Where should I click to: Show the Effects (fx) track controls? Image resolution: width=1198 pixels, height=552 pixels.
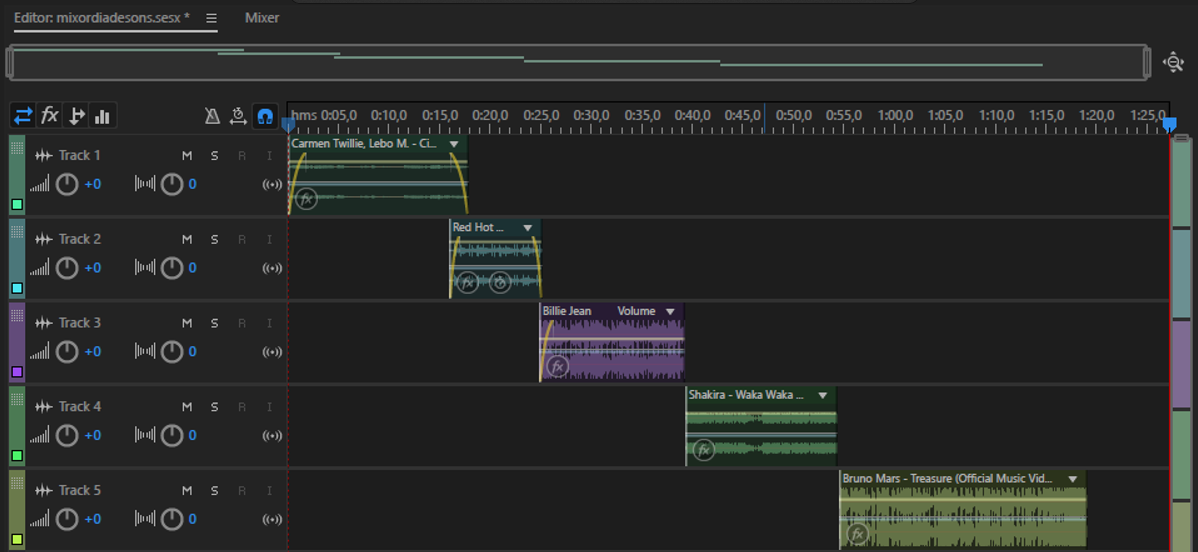tap(49, 116)
